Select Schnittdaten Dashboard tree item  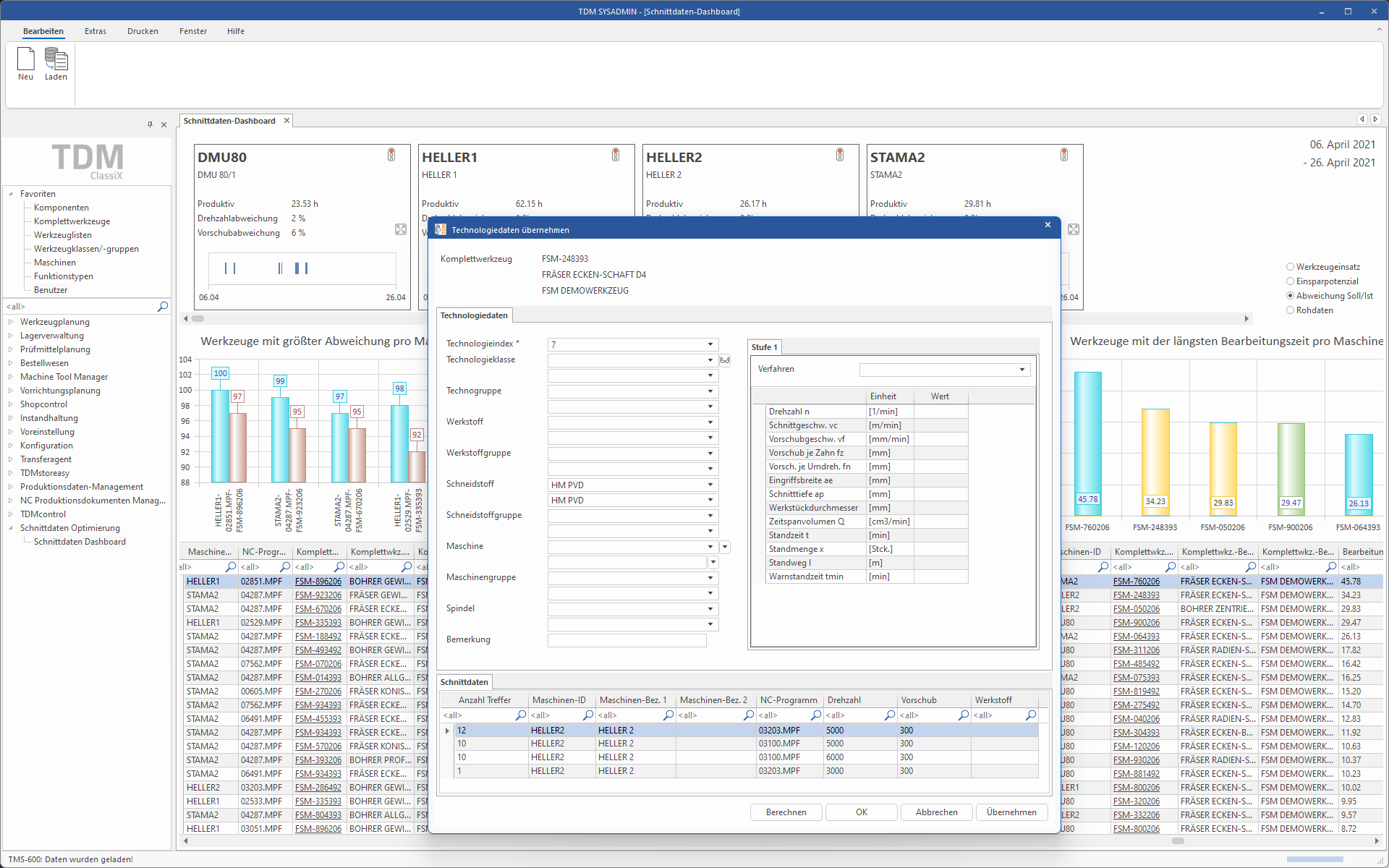tap(80, 542)
